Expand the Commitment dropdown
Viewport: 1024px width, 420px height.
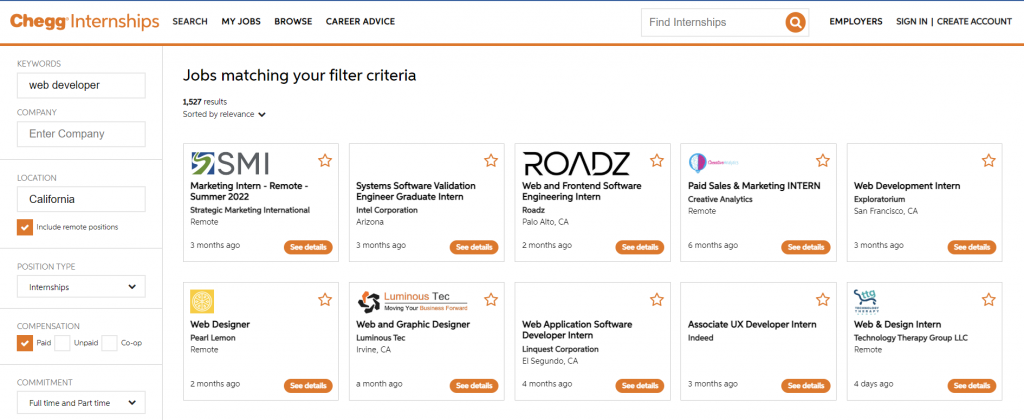pyautogui.click(x=81, y=403)
